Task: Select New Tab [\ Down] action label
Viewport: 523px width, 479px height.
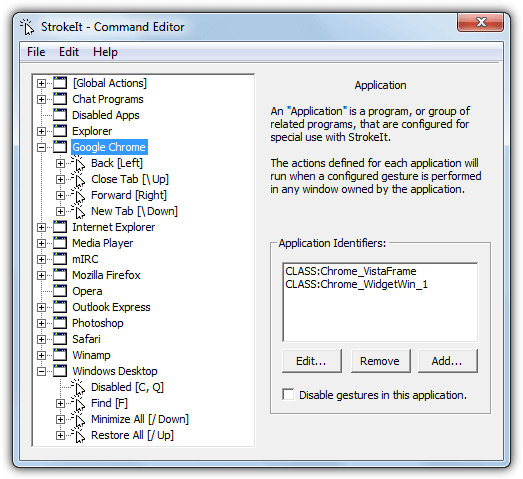Action: click(134, 211)
